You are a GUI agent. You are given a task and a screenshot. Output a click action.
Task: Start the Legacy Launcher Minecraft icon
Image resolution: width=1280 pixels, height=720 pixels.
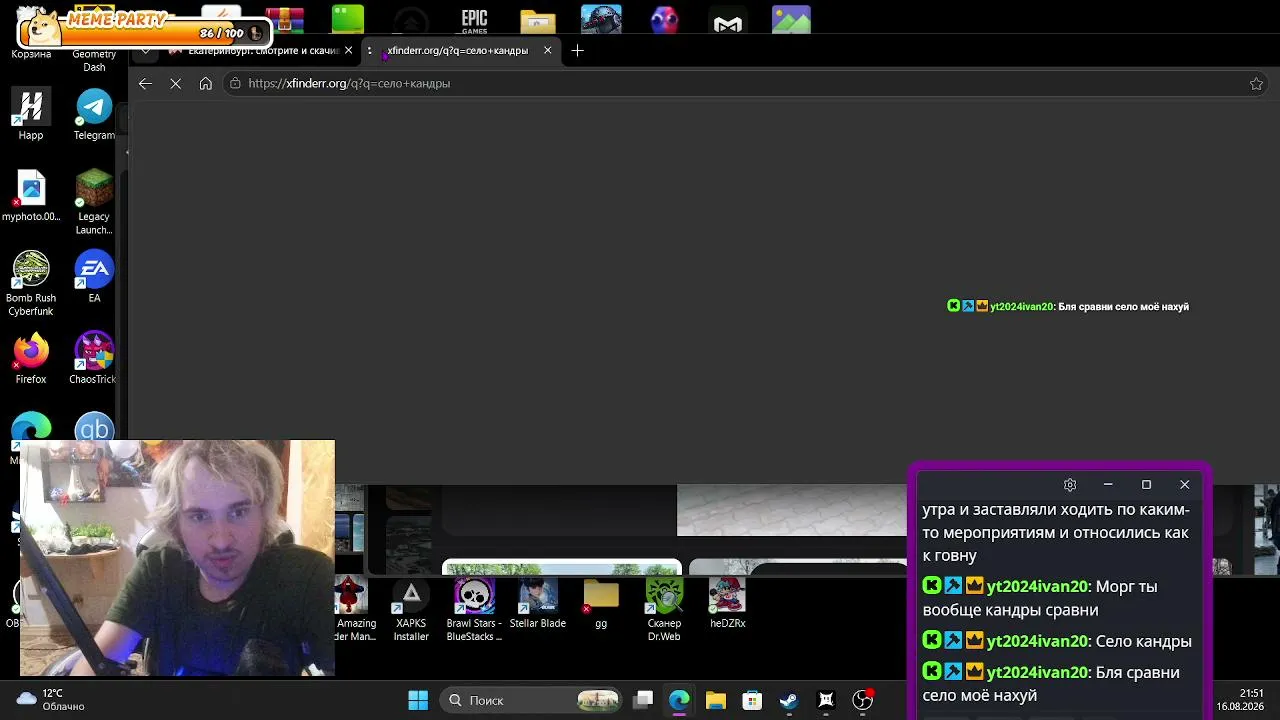pos(94,201)
